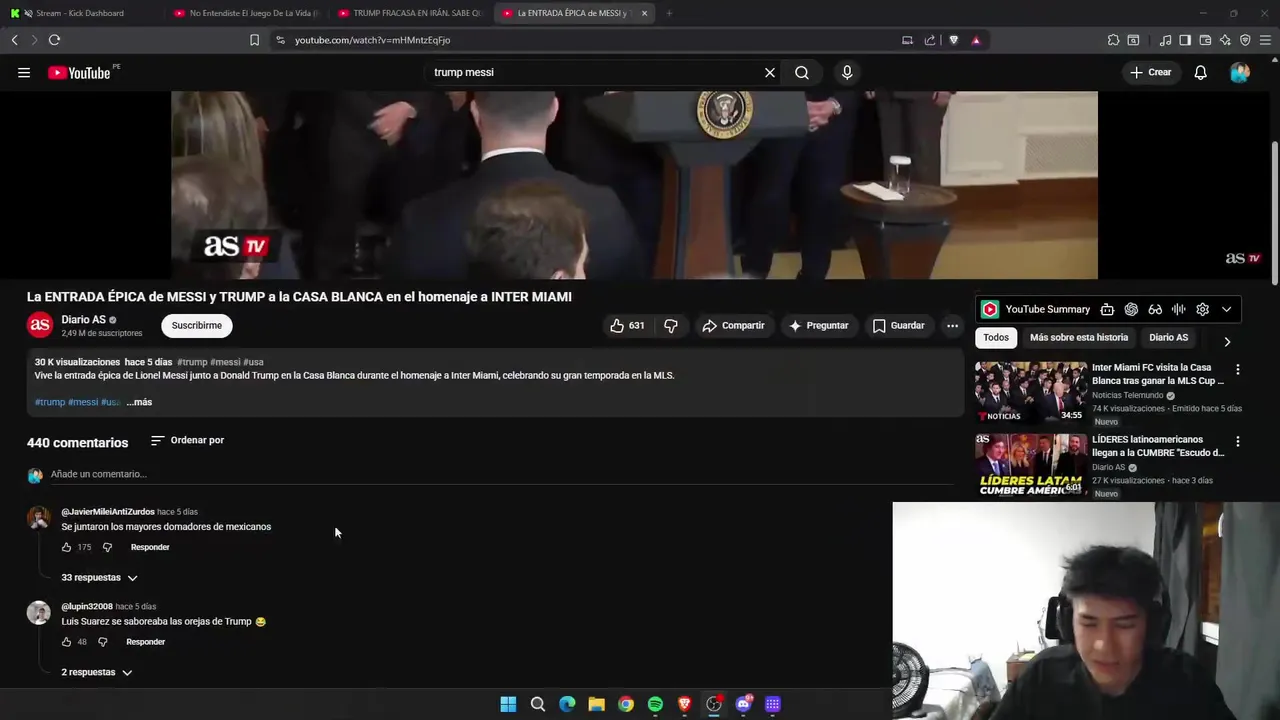Dislike the video with thumbs down
This screenshot has width=1280, height=720.
pyautogui.click(x=671, y=325)
